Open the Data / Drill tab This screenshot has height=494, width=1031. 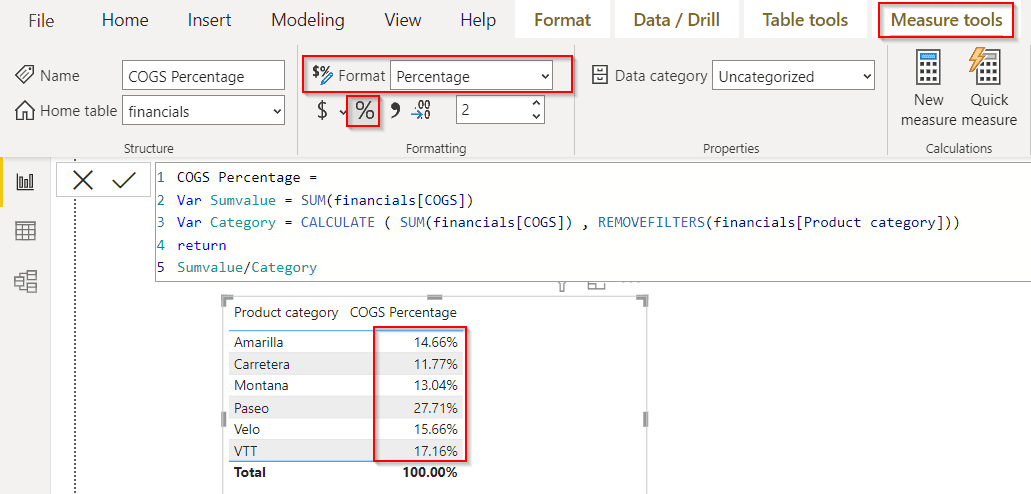pos(677,20)
